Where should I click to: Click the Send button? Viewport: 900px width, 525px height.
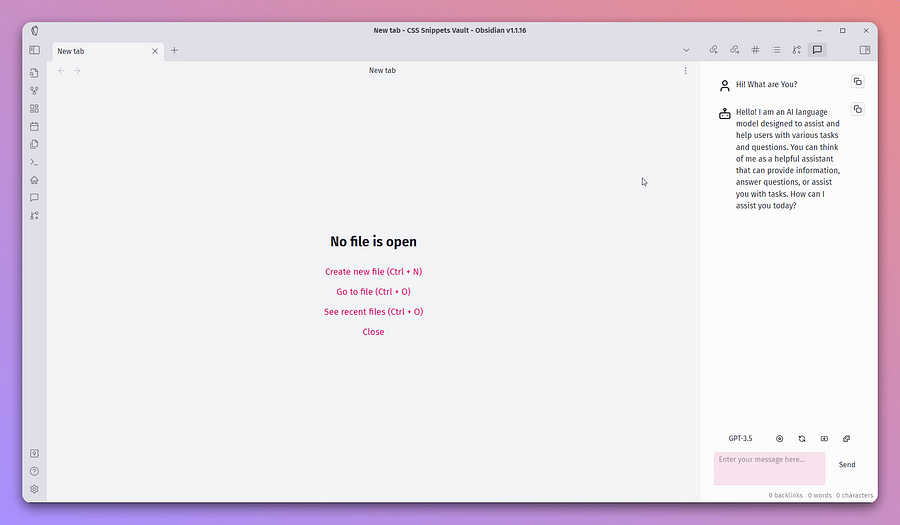point(847,465)
